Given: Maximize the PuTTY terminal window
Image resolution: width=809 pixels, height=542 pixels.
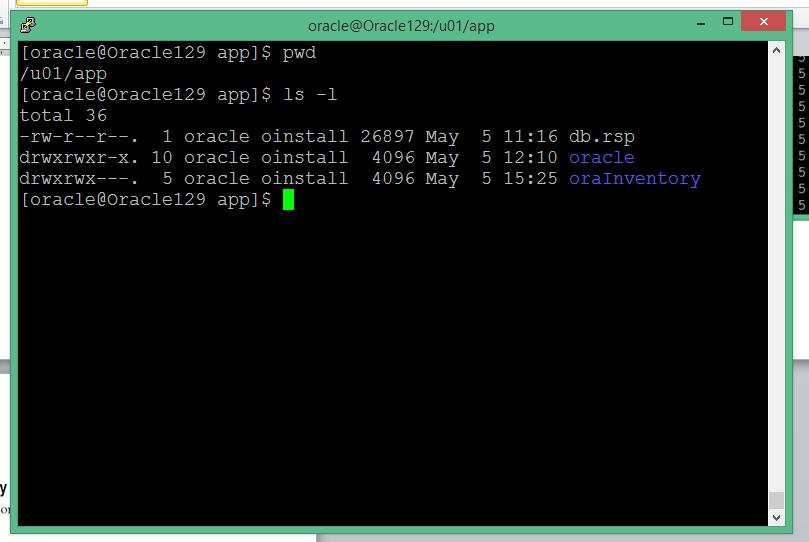Looking at the screenshot, I should tap(727, 22).
